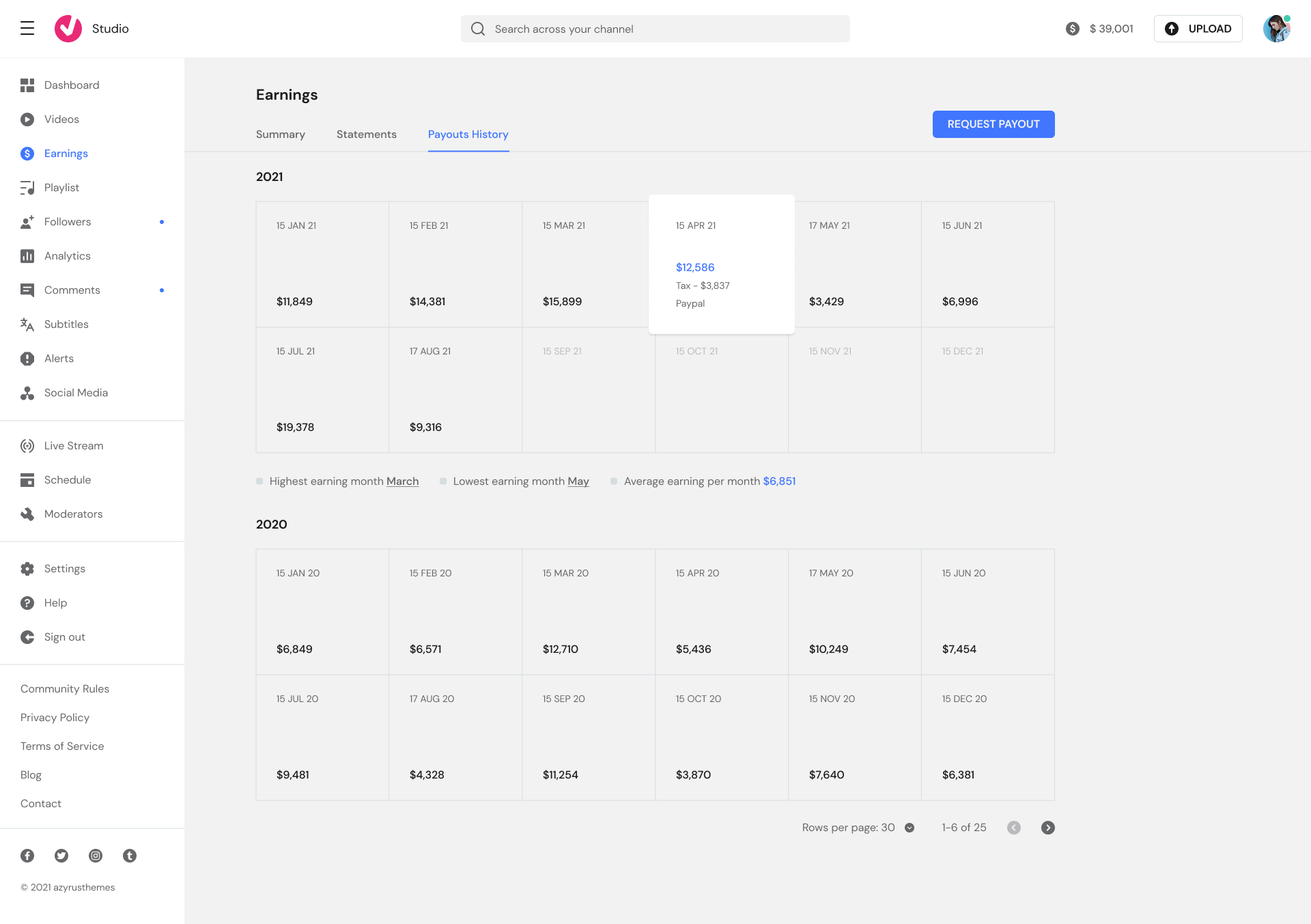Viewport: 1311px width, 924px height.
Task: Click the March highest earning link
Action: [x=402, y=481]
